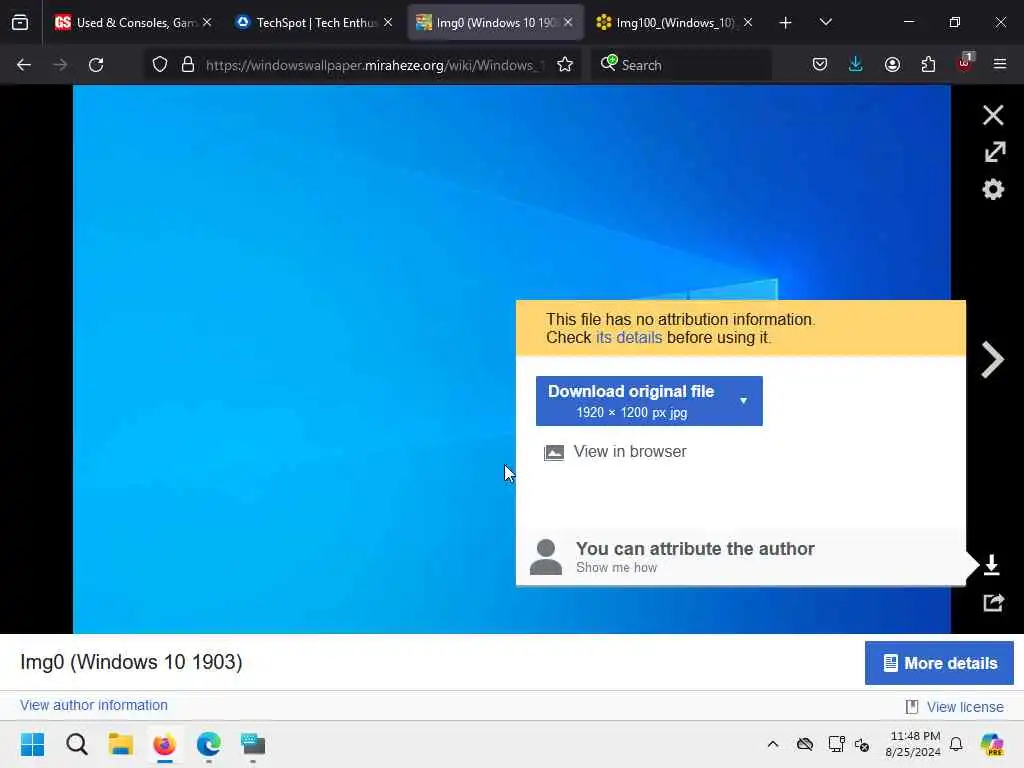This screenshot has height=768, width=1024.
Task: Click the share/reuse icon in viewer sidebar
Action: pos(993,602)
